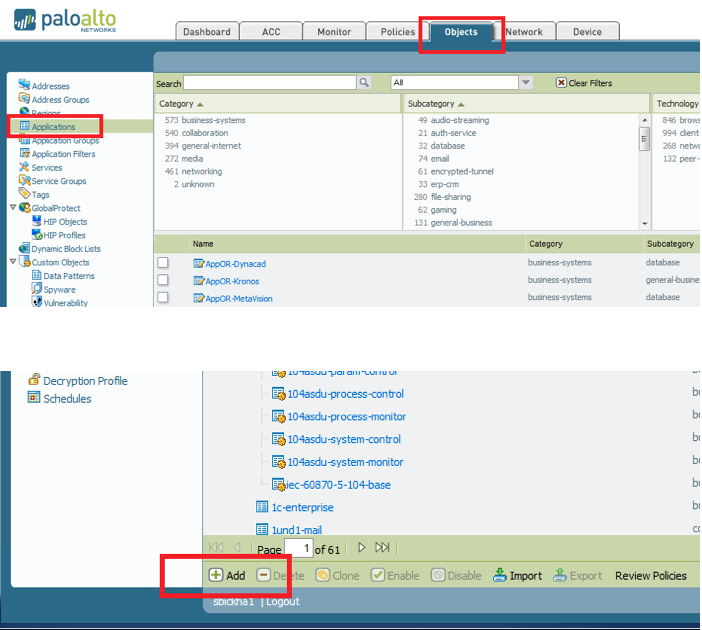Switch to the ACC tab
This screenshot has width=702, height=630.
[x=271, y=31]
